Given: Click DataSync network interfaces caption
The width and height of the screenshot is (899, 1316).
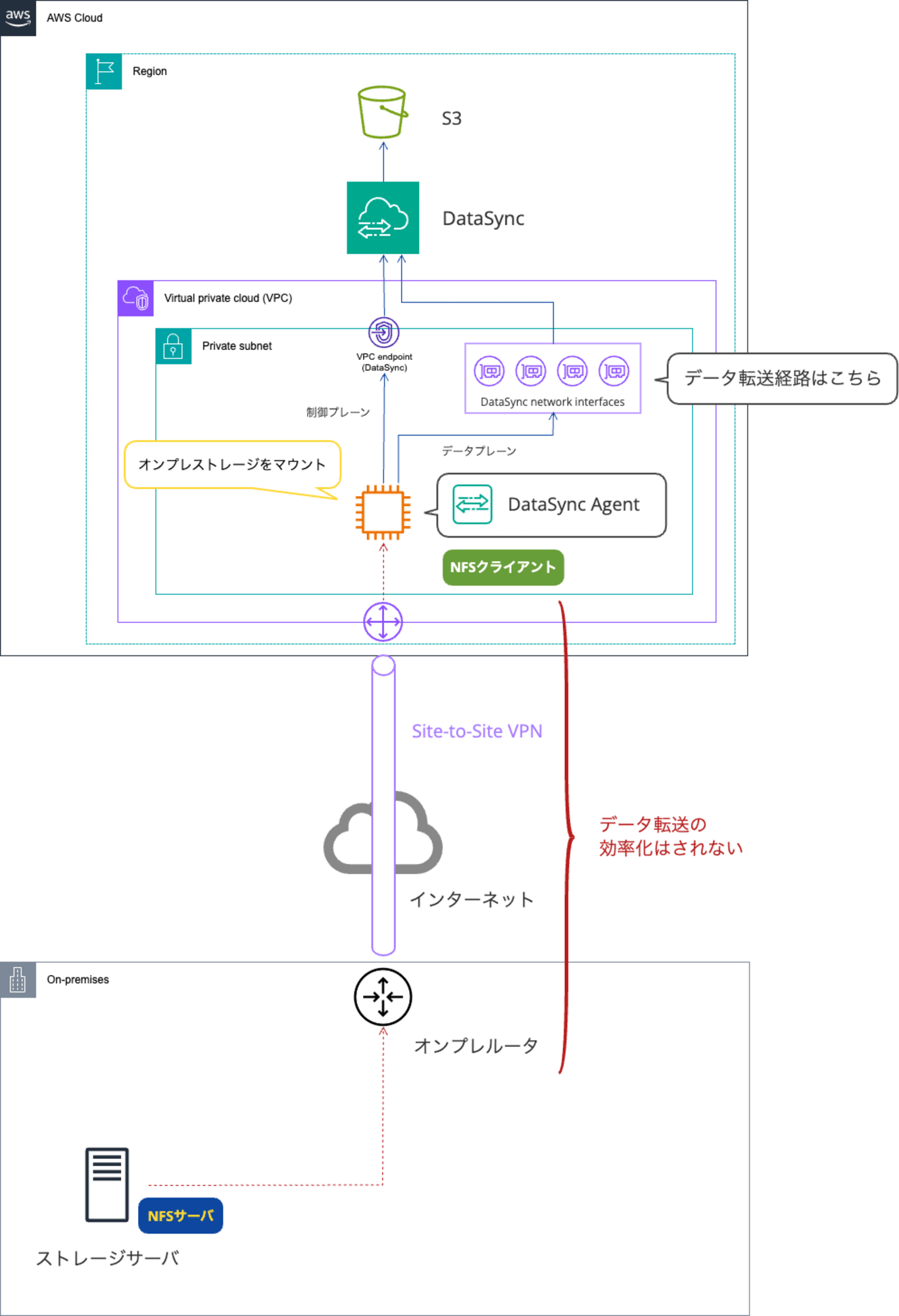Looking at the screenshot, I should (552, 402).
